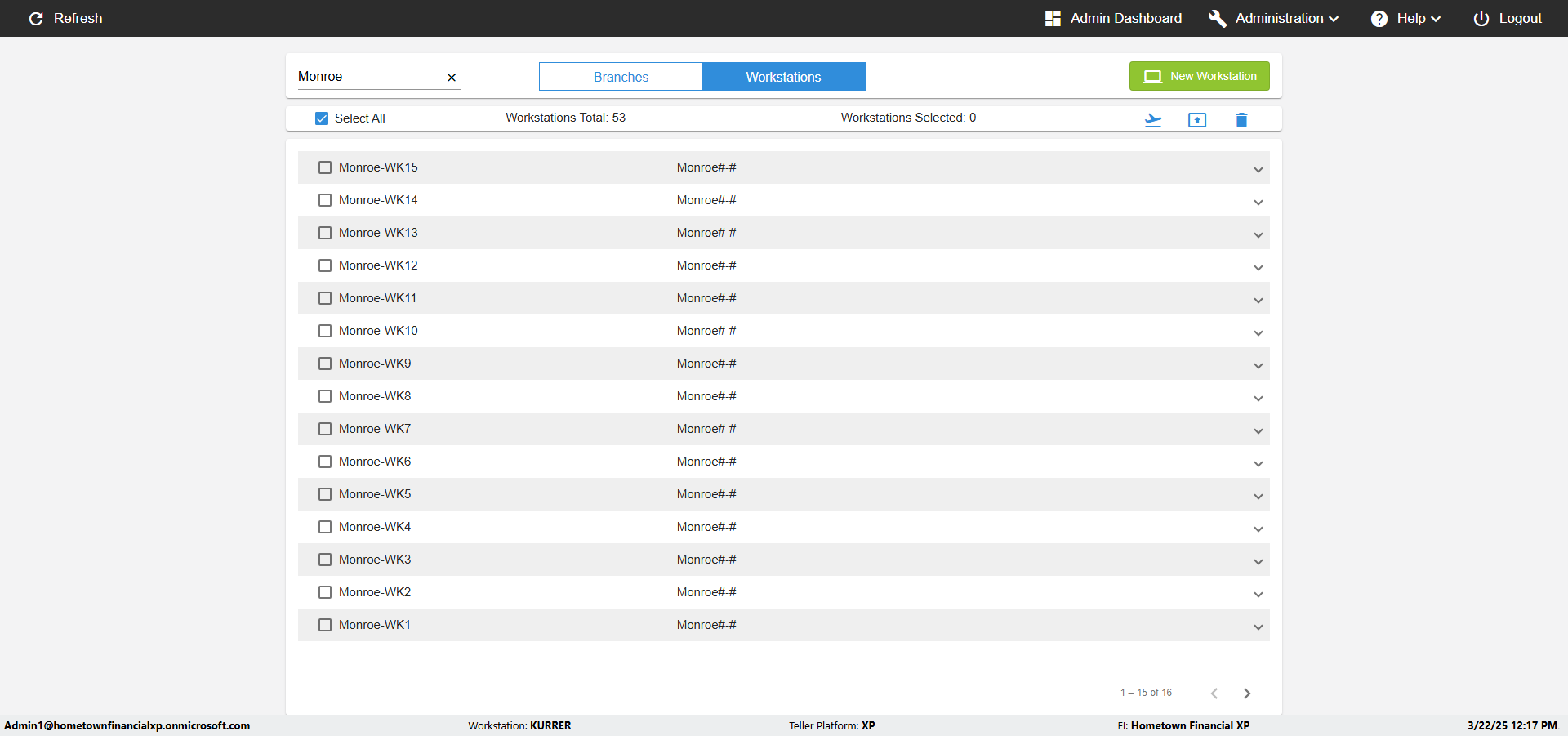Expand the Monroe-WK12 row chevron
Viewport: 1568px width, 736px height.
(1258, 268)
